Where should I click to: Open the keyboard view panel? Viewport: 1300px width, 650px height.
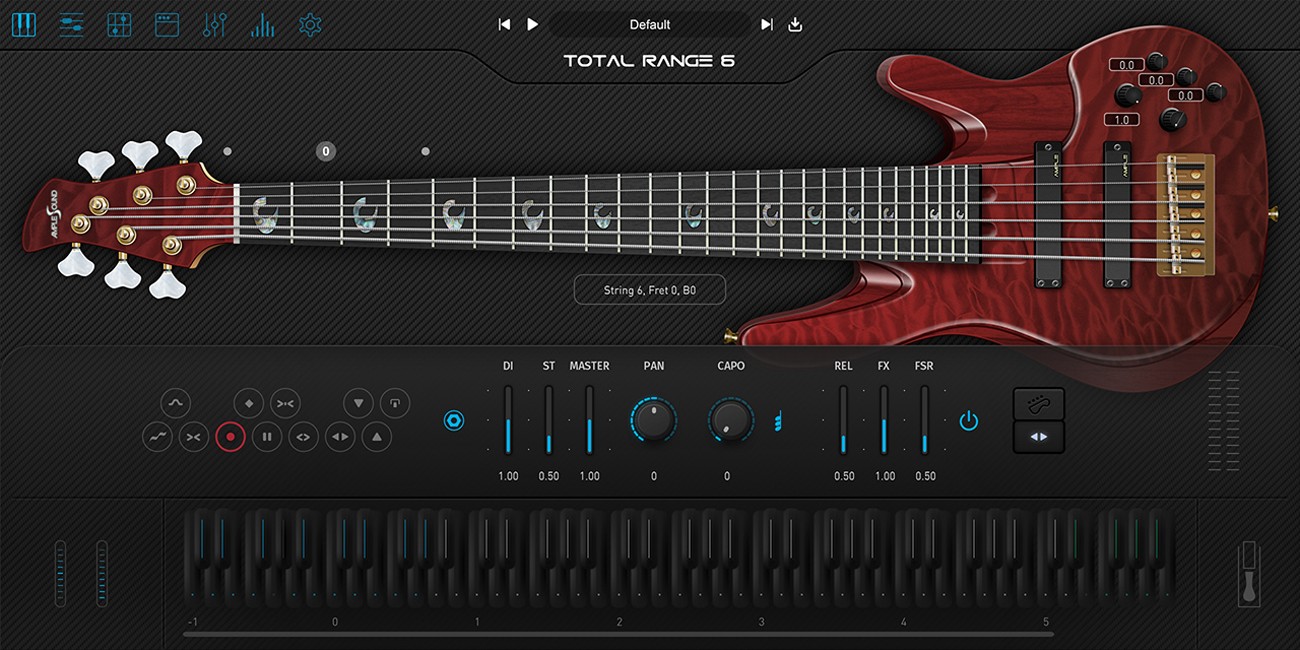click(24, 25)
